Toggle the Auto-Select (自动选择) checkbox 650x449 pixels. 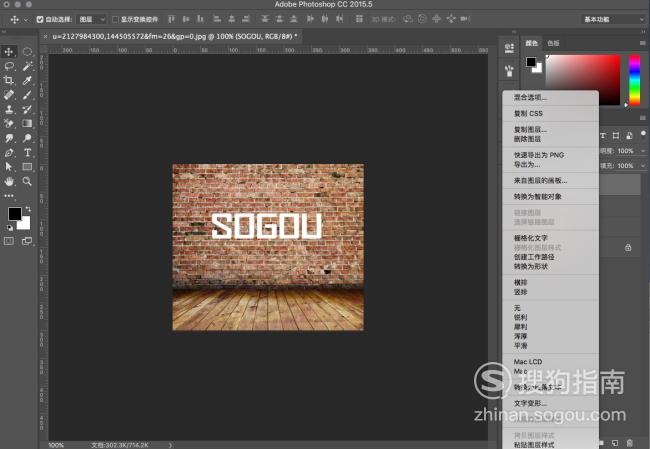click(x=40, y=19)
